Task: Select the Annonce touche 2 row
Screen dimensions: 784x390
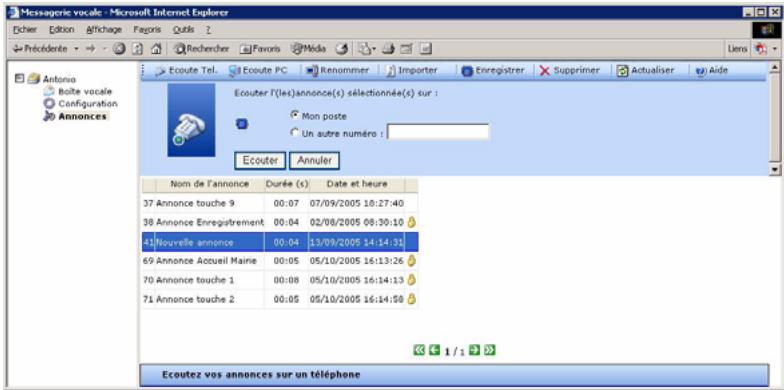Action: click(280, 299)
